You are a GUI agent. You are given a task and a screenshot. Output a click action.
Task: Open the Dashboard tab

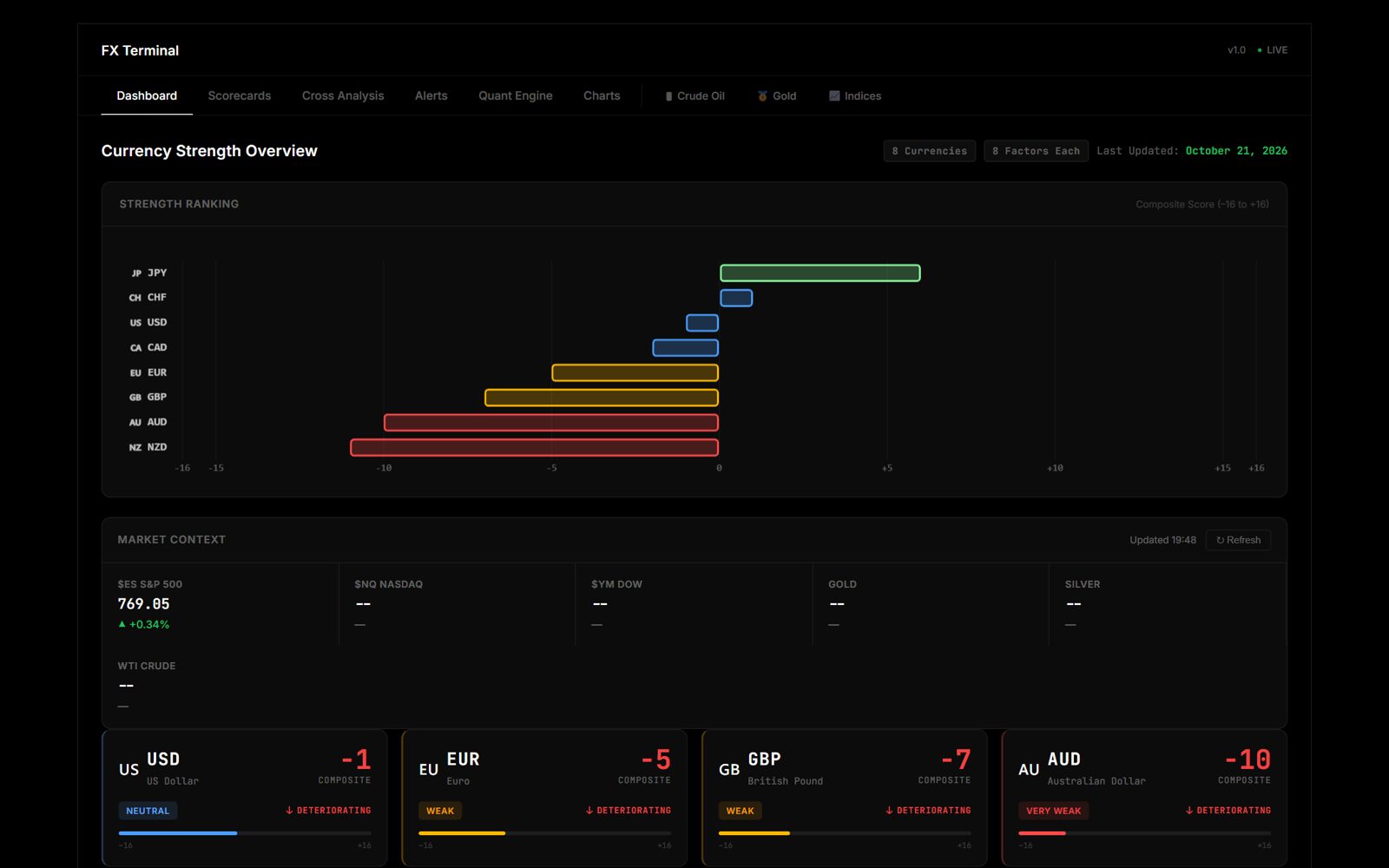[147, 95]
